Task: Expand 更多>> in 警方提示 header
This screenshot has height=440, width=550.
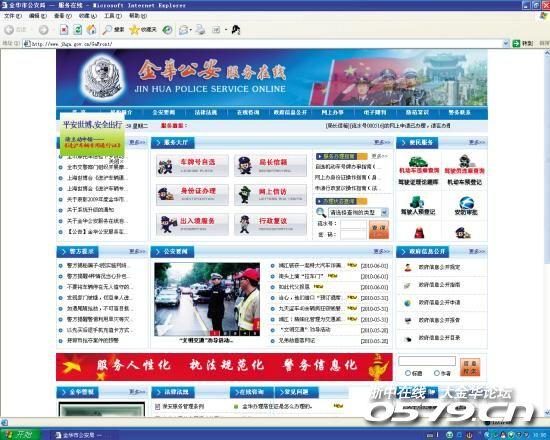Action: 137,251
